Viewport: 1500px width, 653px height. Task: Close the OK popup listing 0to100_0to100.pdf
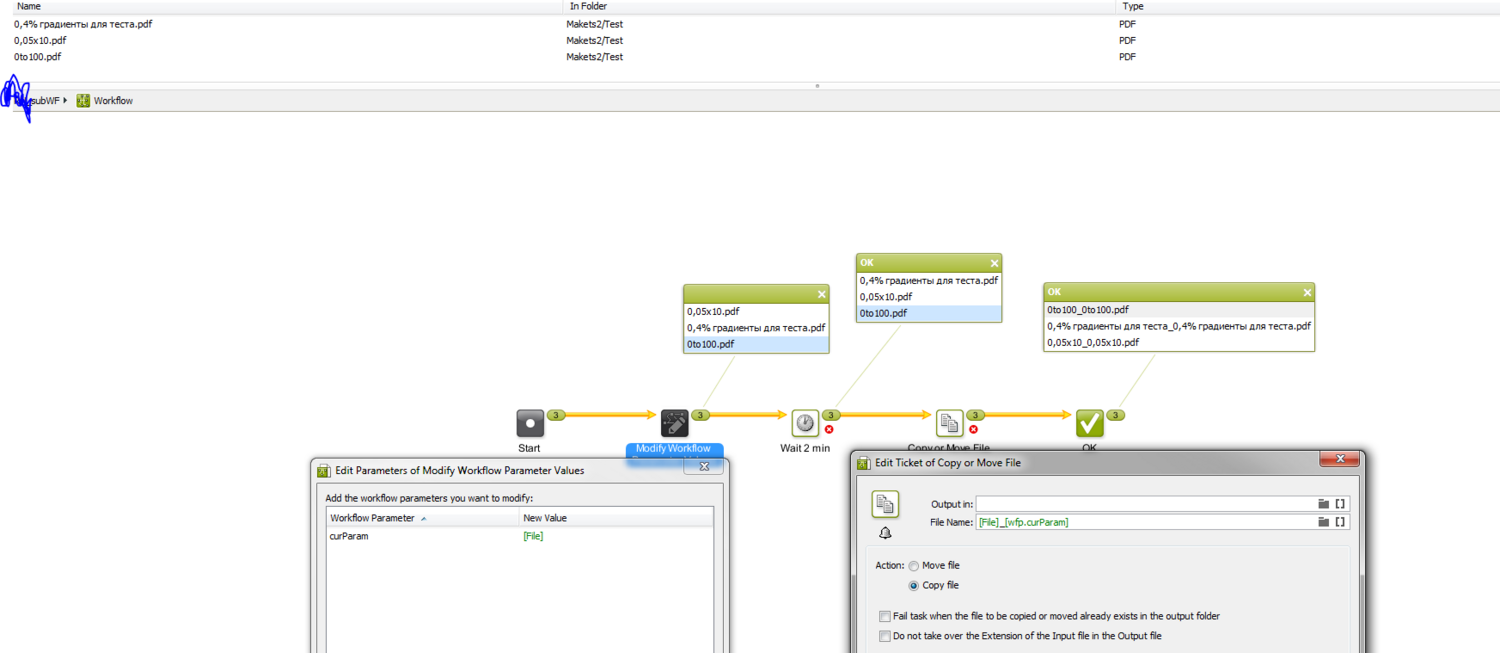pyautogui.click(x=1307, y=292)
